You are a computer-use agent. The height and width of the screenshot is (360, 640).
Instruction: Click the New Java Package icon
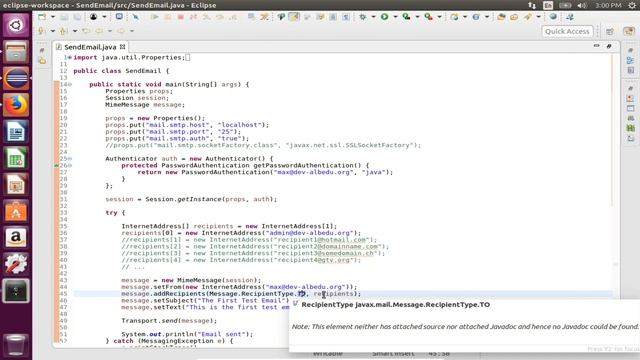(454, 17)
